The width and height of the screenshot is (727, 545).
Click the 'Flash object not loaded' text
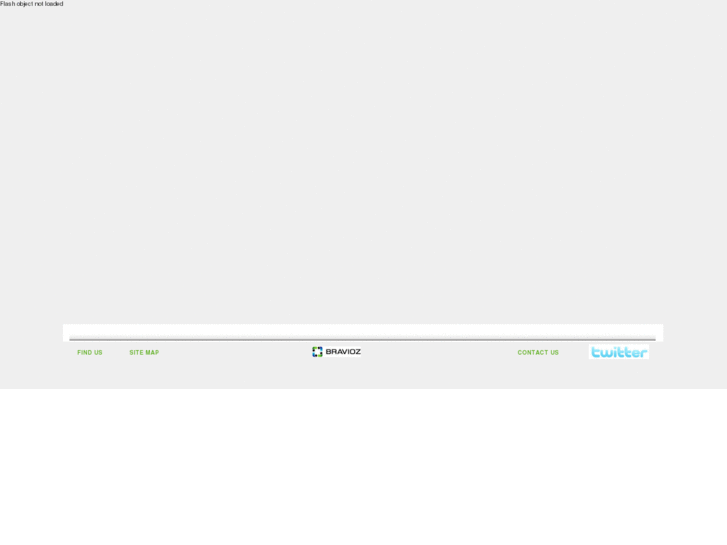[x=32, y=4]
